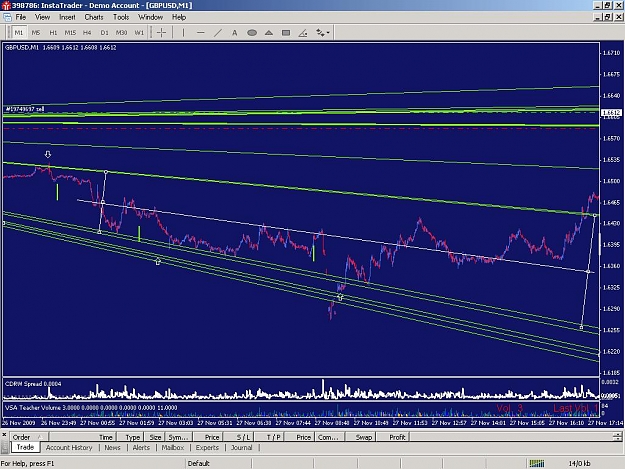
Task: Click the InstaTrader title bar application icon
Action: (x=5, y=6)
